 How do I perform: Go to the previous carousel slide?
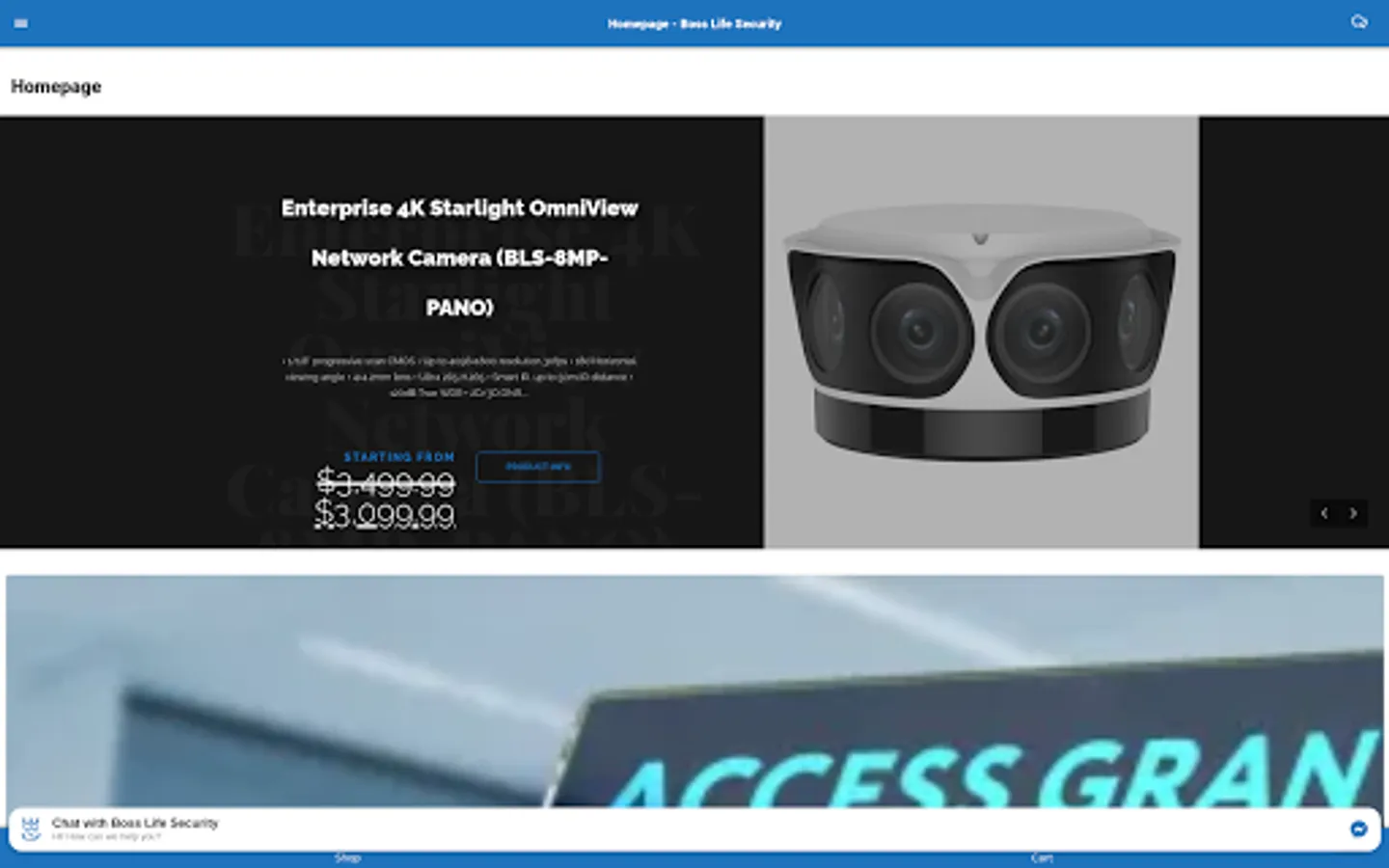point(1324,513)
